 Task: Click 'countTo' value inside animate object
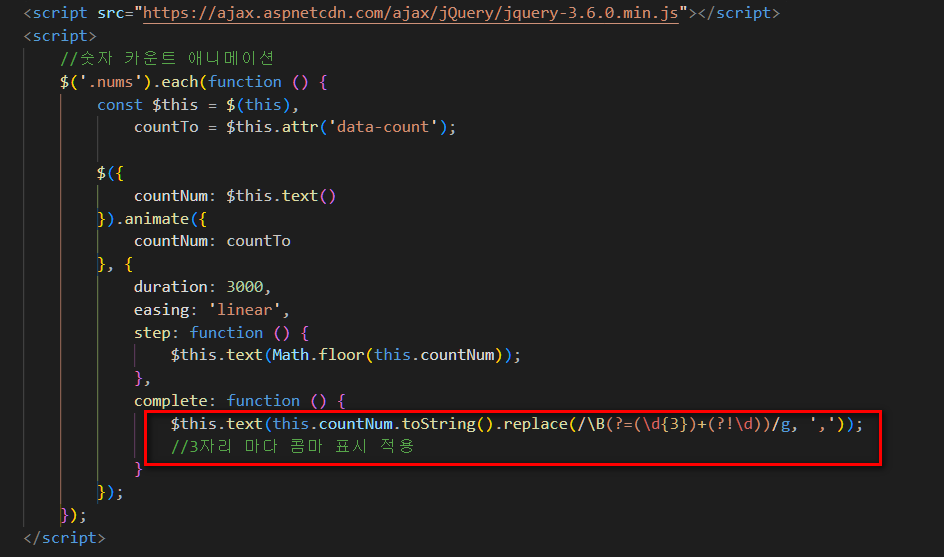pyautogui.click(x=258, y=241)
